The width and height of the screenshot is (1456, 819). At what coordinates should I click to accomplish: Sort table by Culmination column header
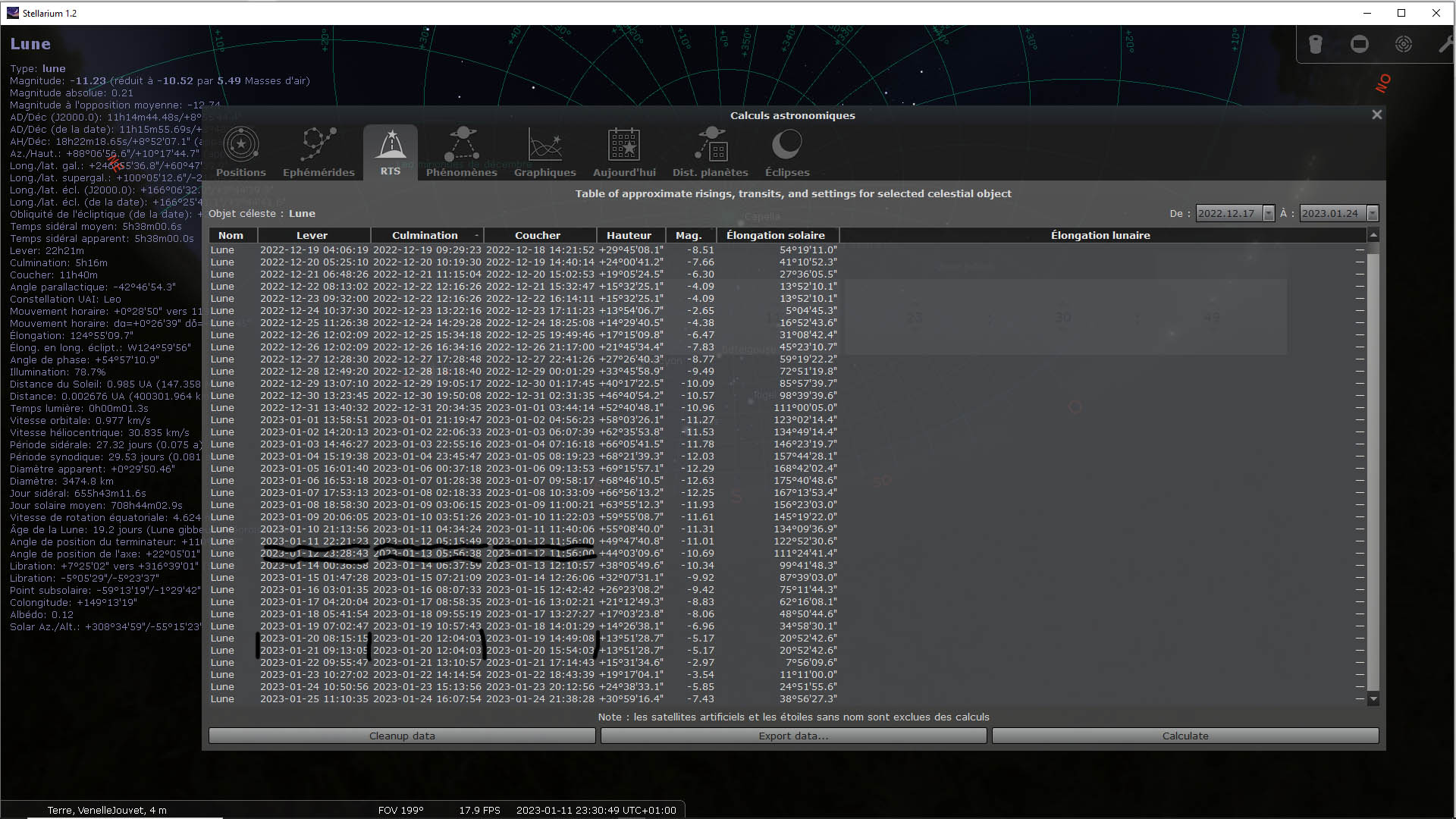pyautogui.click(x=425, y=235)
